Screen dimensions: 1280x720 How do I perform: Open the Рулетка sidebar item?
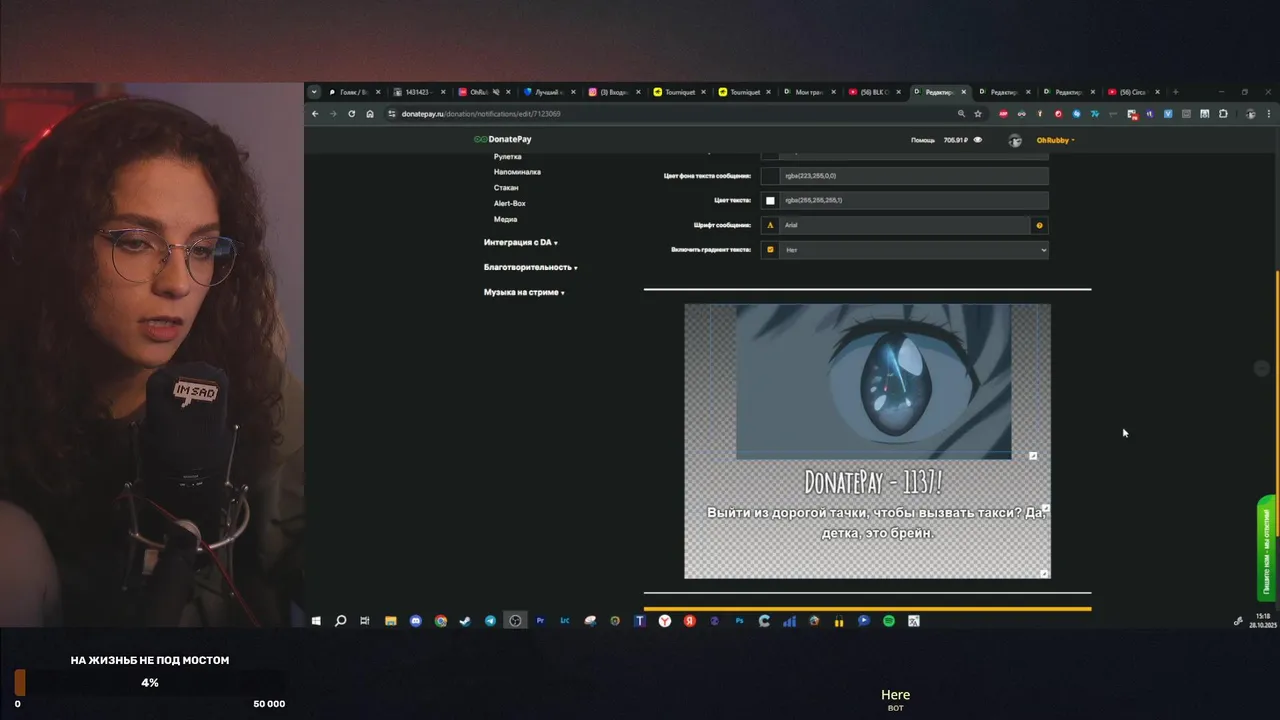pos(507,156)
